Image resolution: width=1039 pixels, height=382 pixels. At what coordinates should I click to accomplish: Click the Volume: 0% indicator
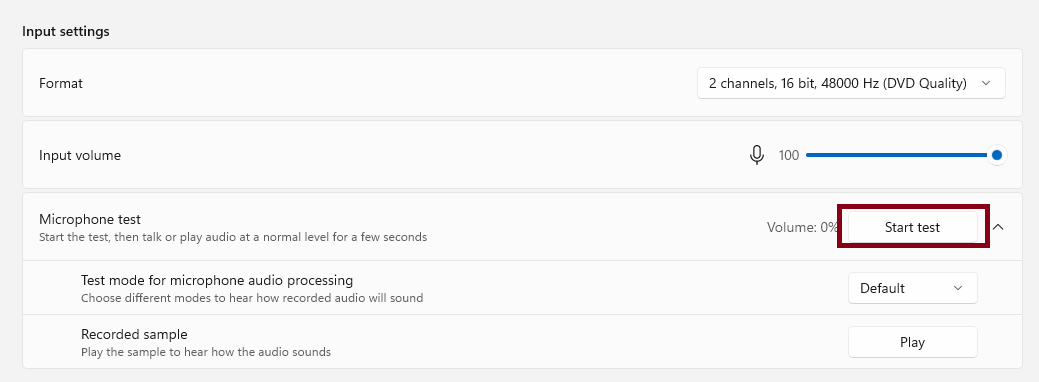(802, 227)
